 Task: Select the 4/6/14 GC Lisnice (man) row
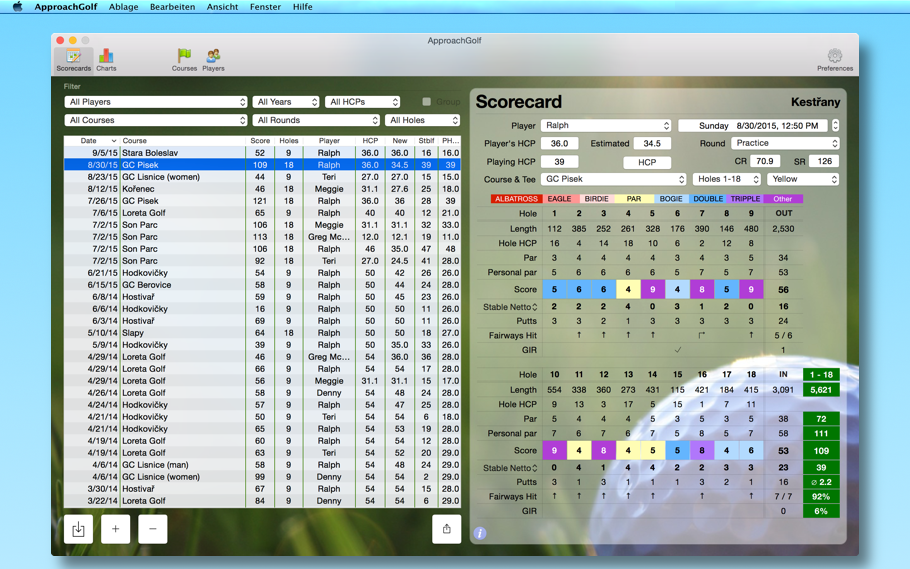coord(262,464)
